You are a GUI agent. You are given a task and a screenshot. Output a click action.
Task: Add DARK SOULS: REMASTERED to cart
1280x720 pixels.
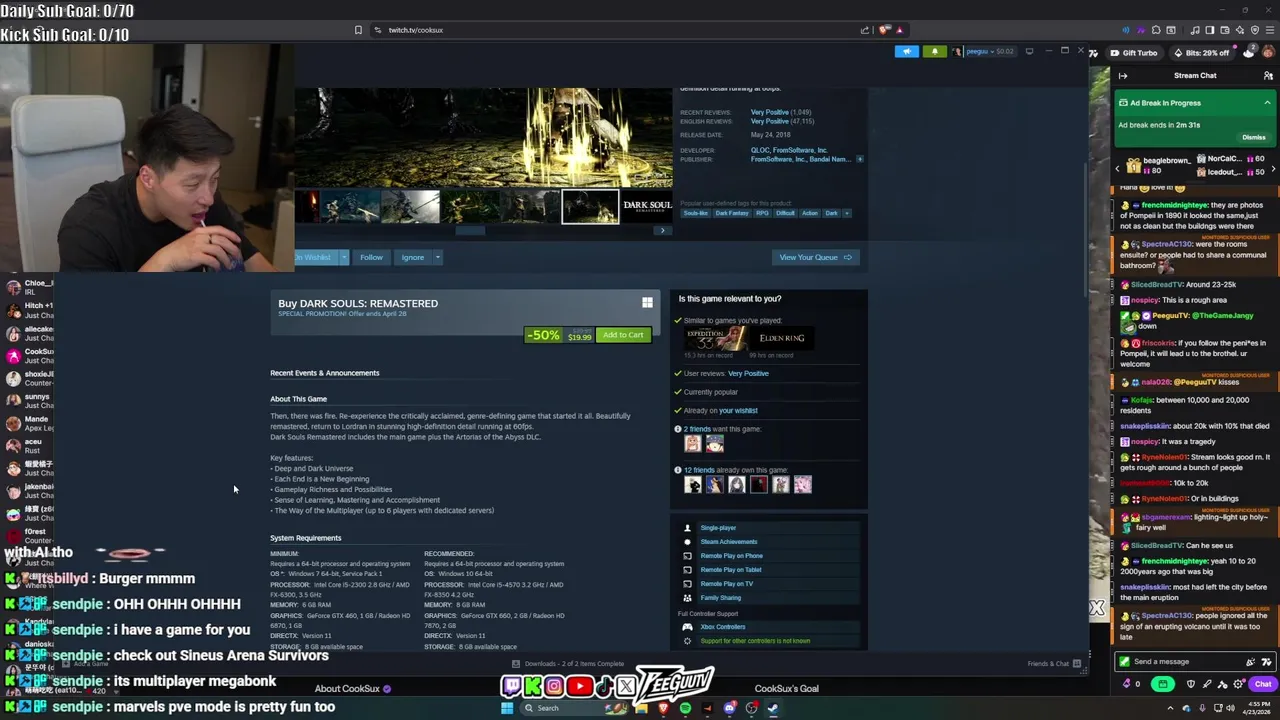click(x=623, y=335)
